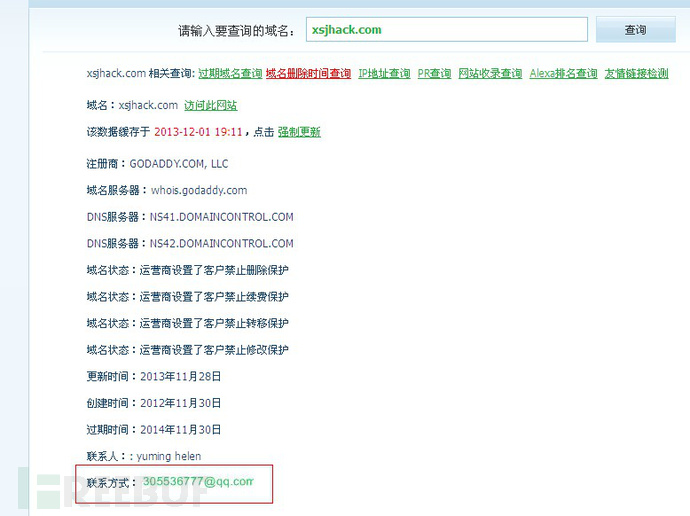Image resolution: width=690 pixels, height=516 pixels.
Task: Click the 禁止转移保护 domain status line
Action: (x=187, y=323)
